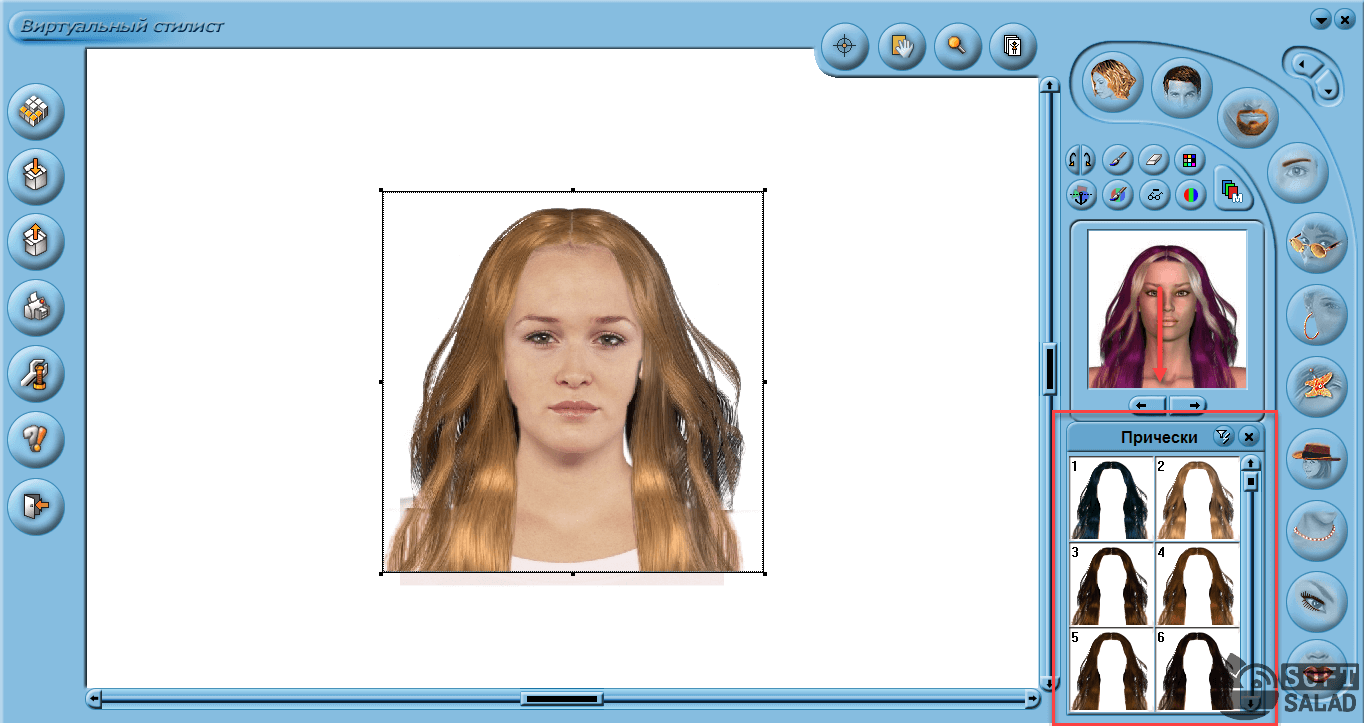Show next model with right arrow
The width and height of the screenshot is (1364, 726).
(x=1188, y=405)
